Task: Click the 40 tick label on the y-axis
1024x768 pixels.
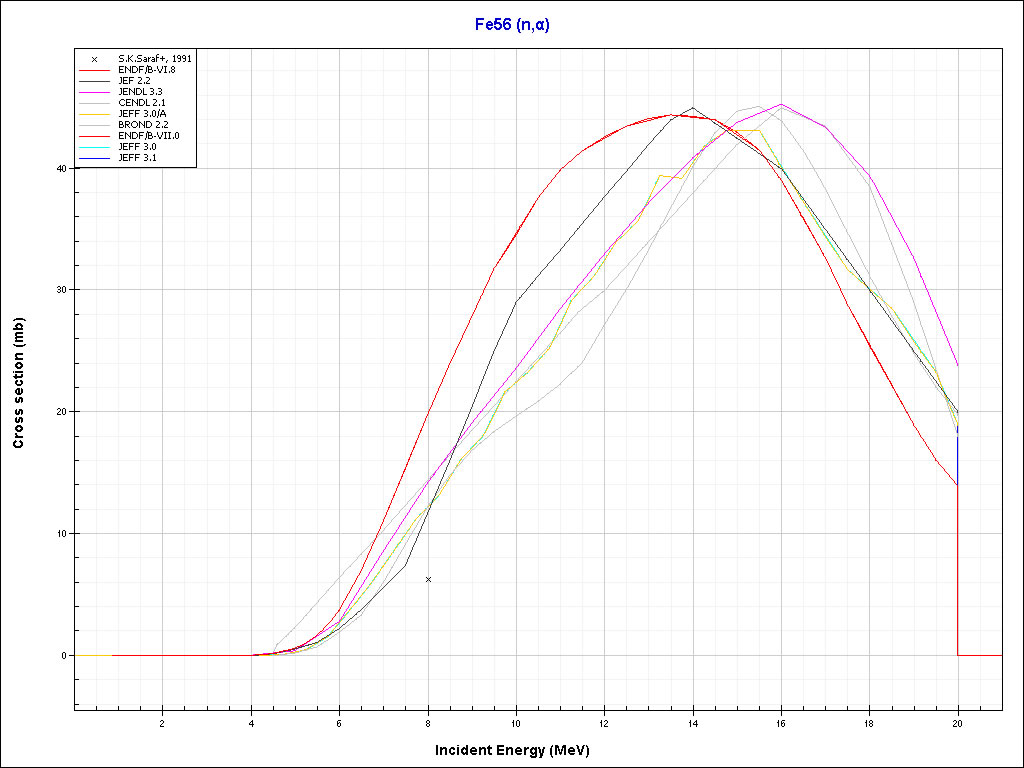Action: [x=61, y=168]
